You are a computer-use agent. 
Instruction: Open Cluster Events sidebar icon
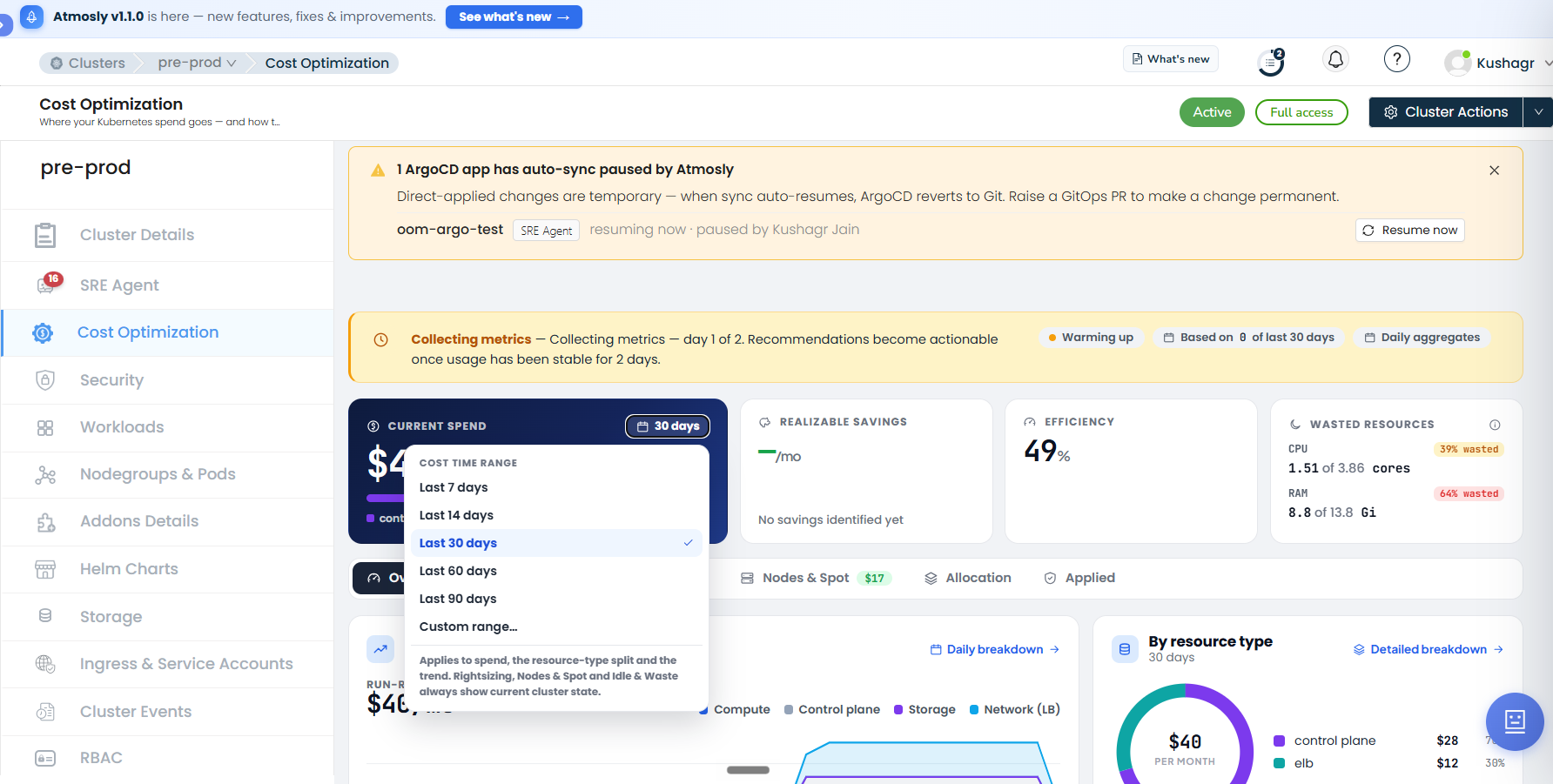coord(45,712)
